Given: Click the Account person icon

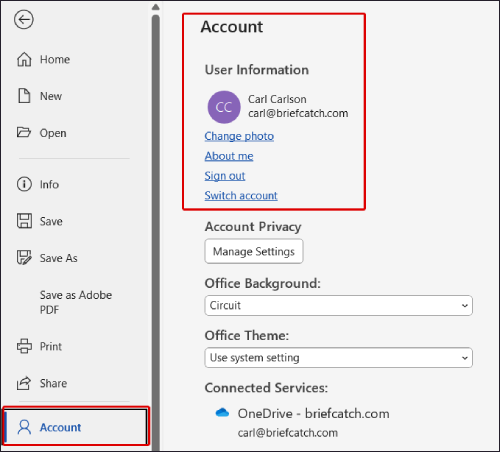Looking at the screenshot, I should pos(24,427).
